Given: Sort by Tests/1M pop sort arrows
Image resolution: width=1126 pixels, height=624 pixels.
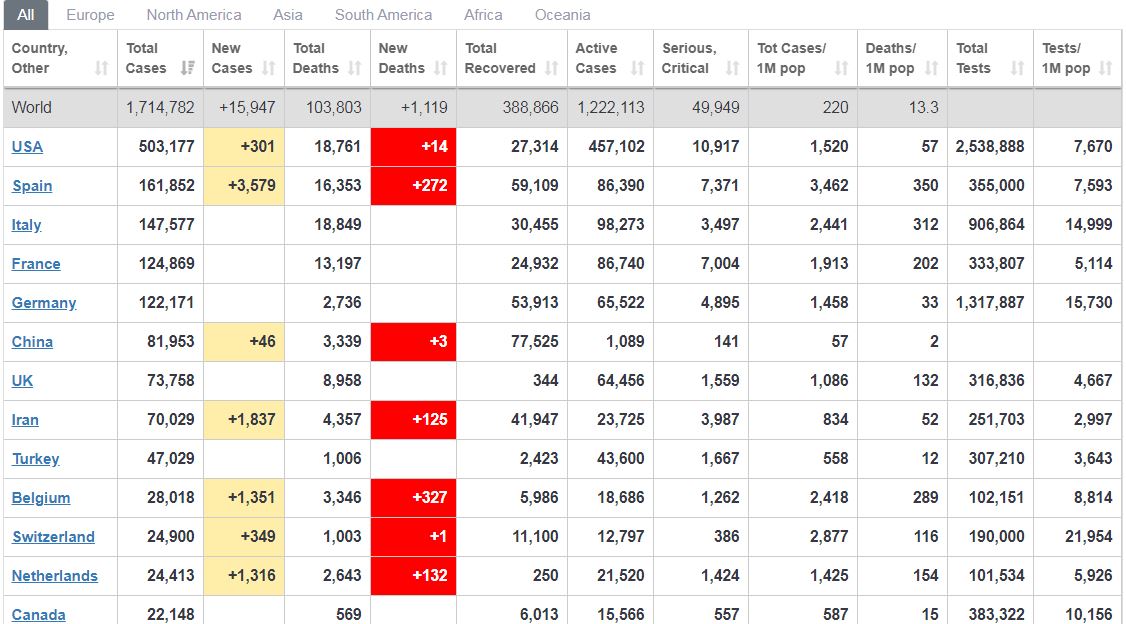Looking at the screenshot, I should pyautogui.click(x=1106, y=68).
